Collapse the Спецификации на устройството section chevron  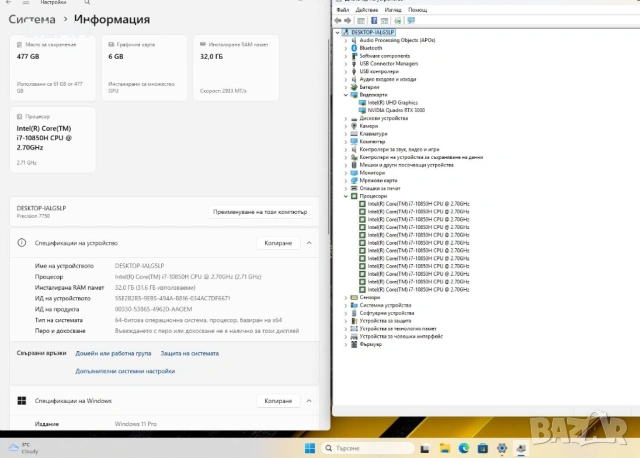[x=309, y=243]
